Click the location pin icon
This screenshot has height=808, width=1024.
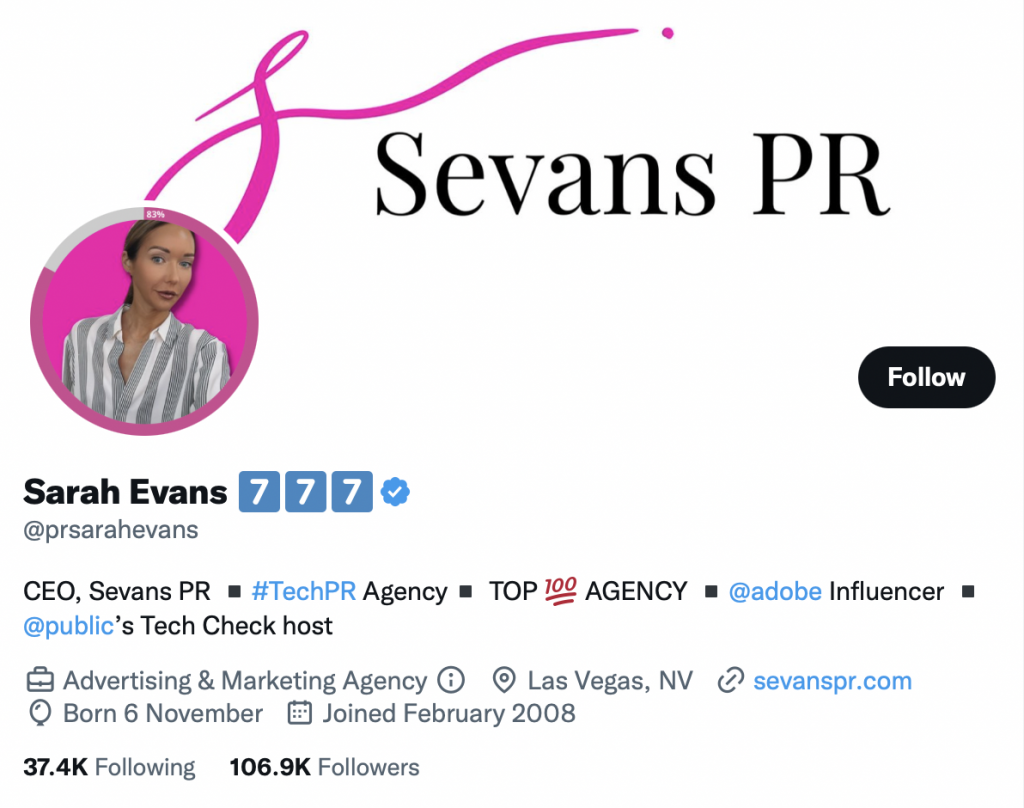click(504, 680)
